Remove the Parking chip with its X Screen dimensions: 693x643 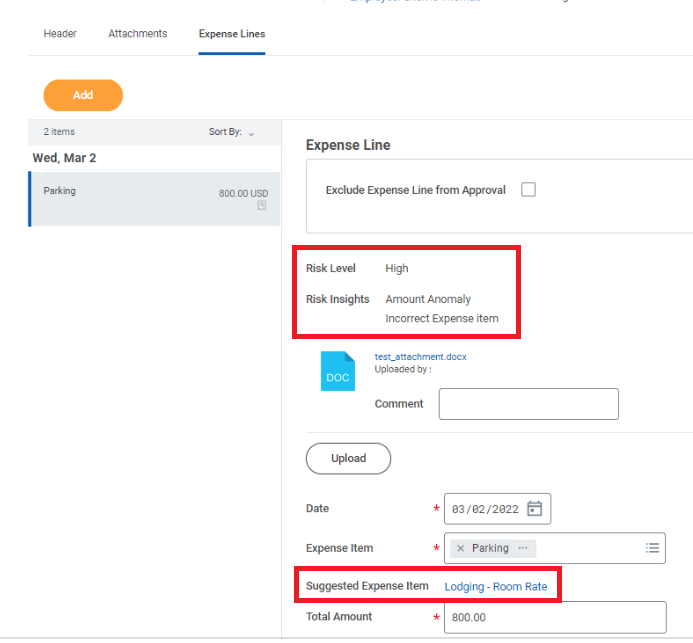click(460, 548)
